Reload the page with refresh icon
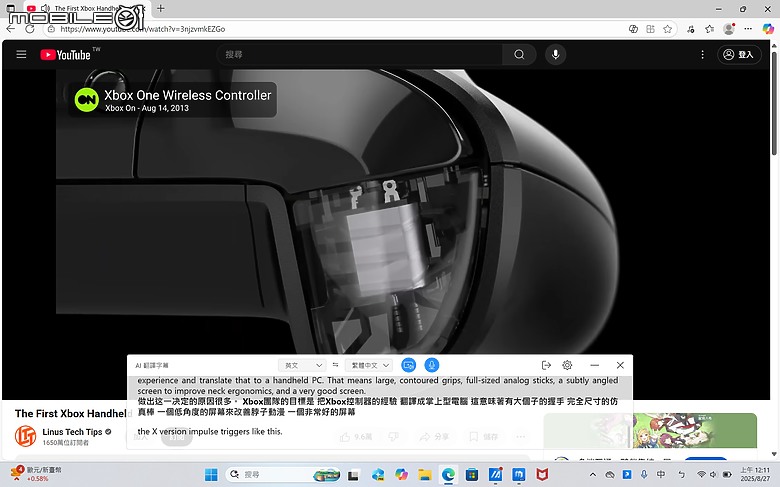 pyautogui.click(x=30, y=29)
